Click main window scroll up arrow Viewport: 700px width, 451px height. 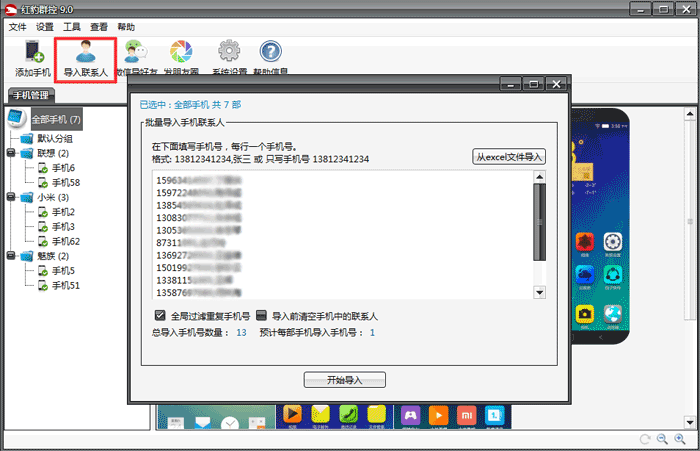pos(690,114)
